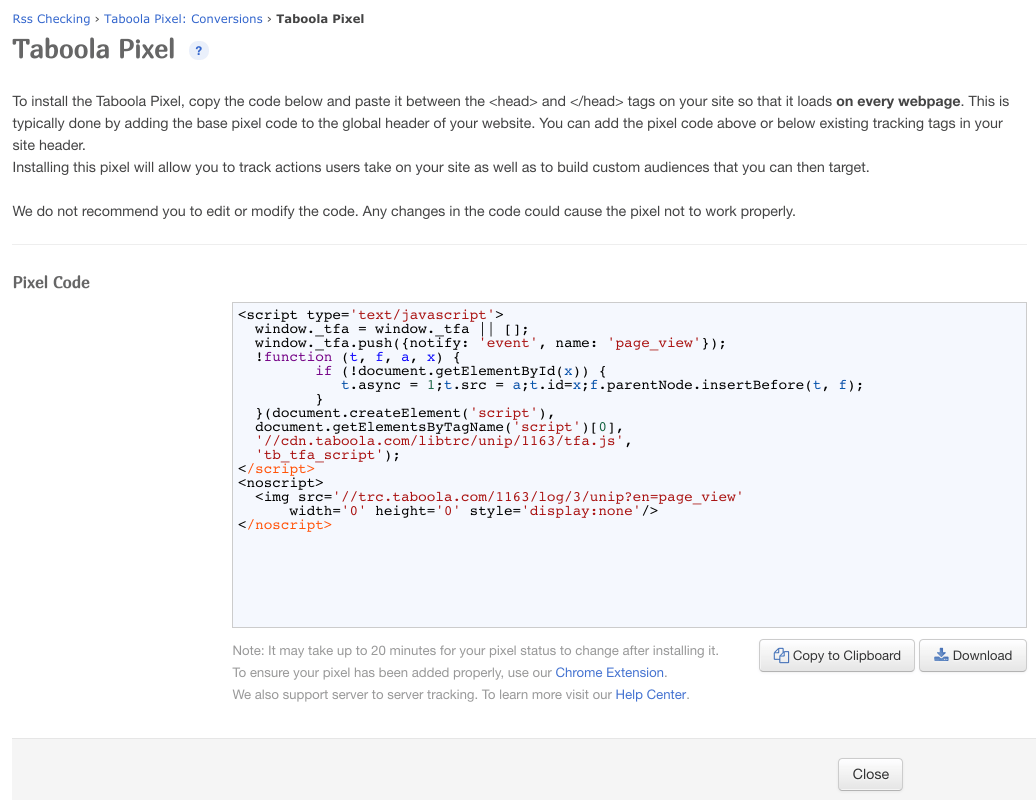Open the help question mark icon beside Taboola Pixel
Screen dimensions: 1036x800
[x=198, y=50]
